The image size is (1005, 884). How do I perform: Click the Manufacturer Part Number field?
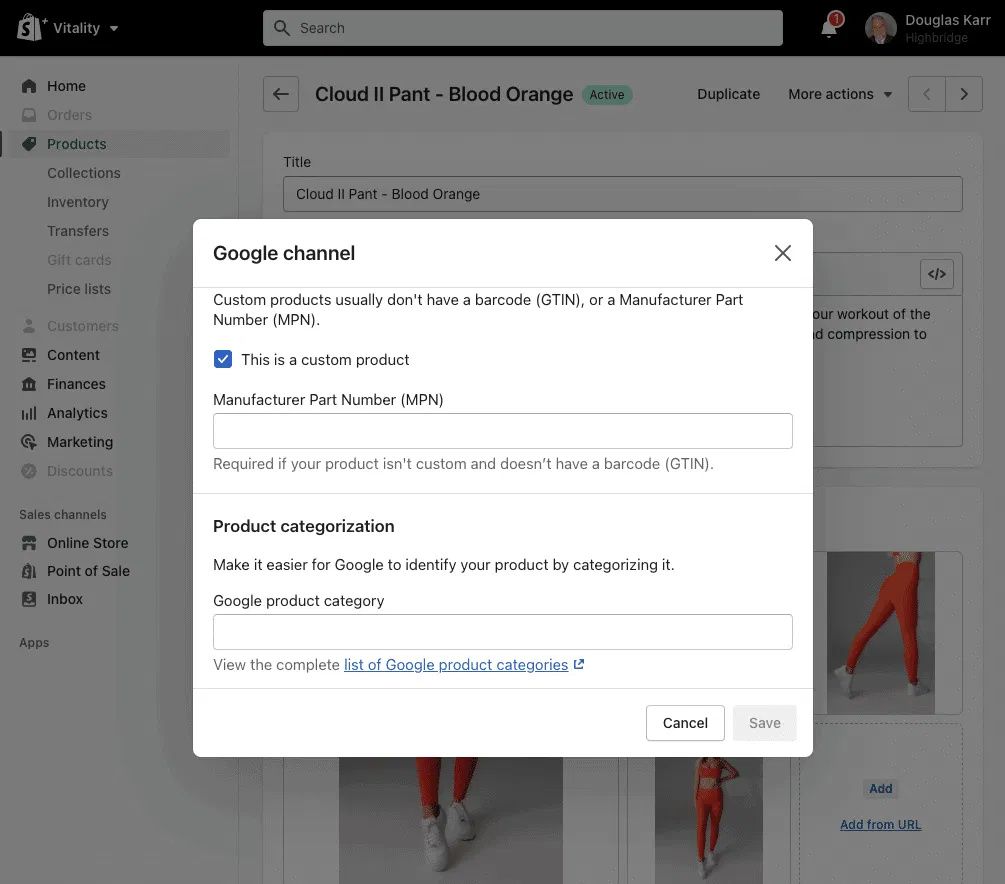coord(502,431)
